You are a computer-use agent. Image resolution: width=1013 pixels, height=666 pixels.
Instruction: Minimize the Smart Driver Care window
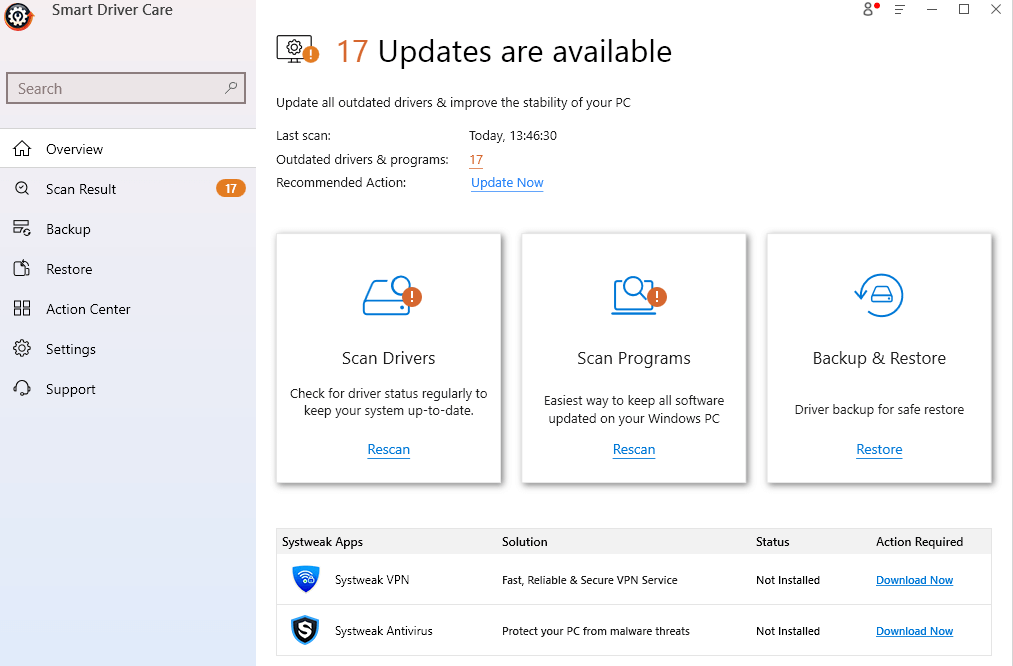[932, 9]
